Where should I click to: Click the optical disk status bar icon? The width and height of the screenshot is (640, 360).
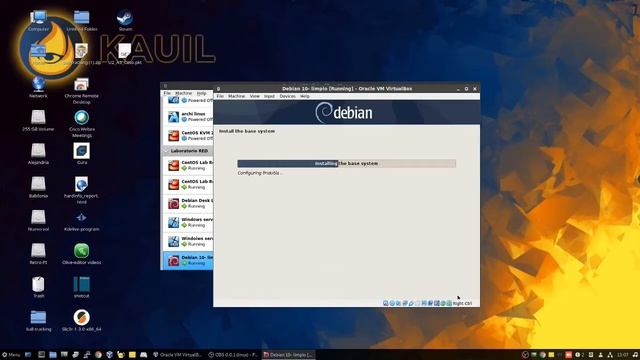click(x=392, y=303)
